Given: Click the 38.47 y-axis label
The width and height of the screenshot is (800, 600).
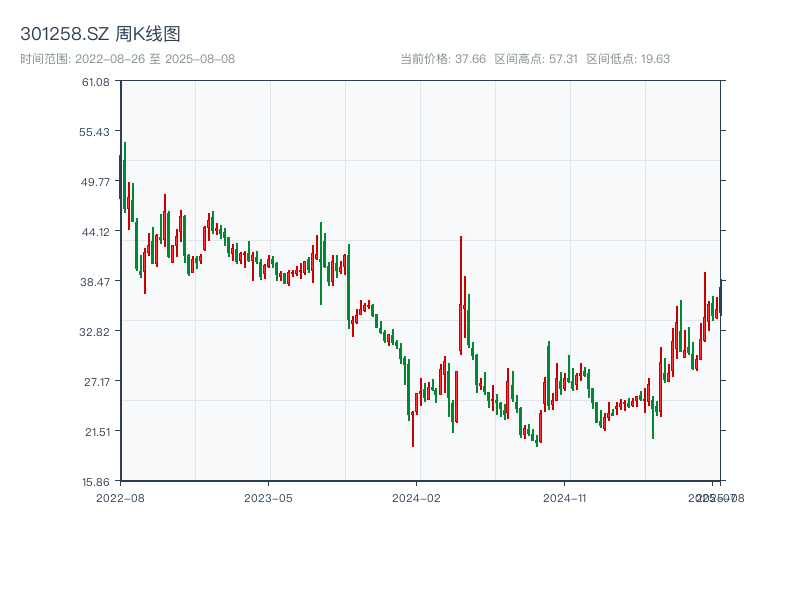Looking at the screenshot, I should coord(96,281).
